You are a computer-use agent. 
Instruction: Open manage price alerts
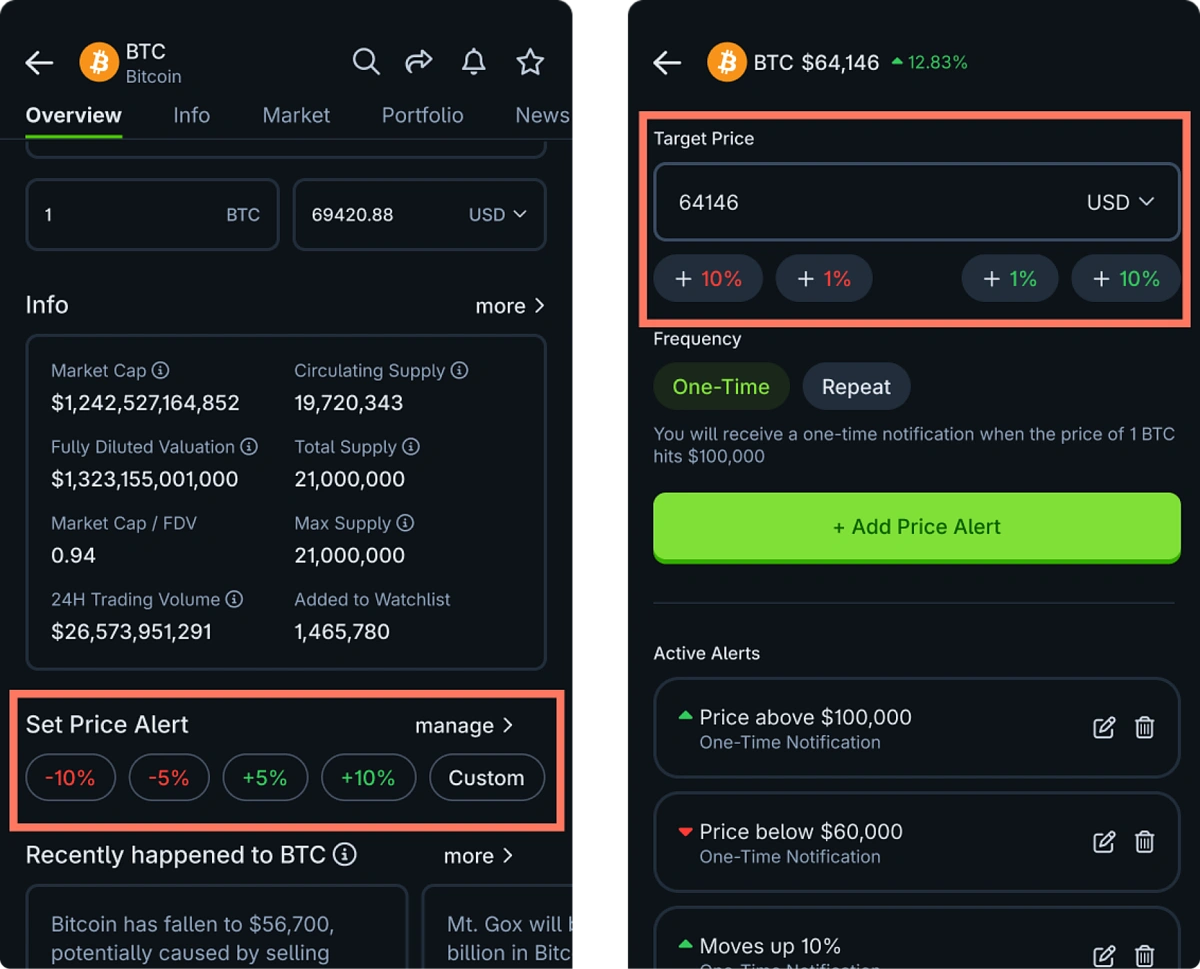point(464,725)
